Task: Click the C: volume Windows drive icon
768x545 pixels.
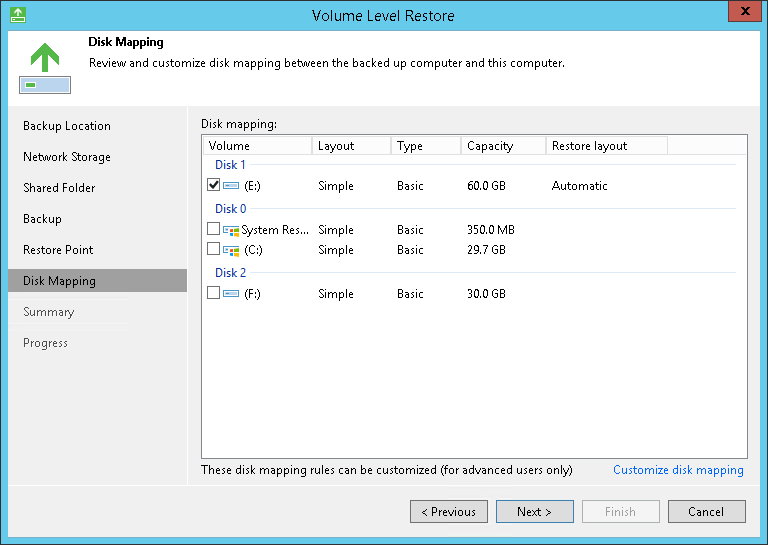Action: pos(231,249)
